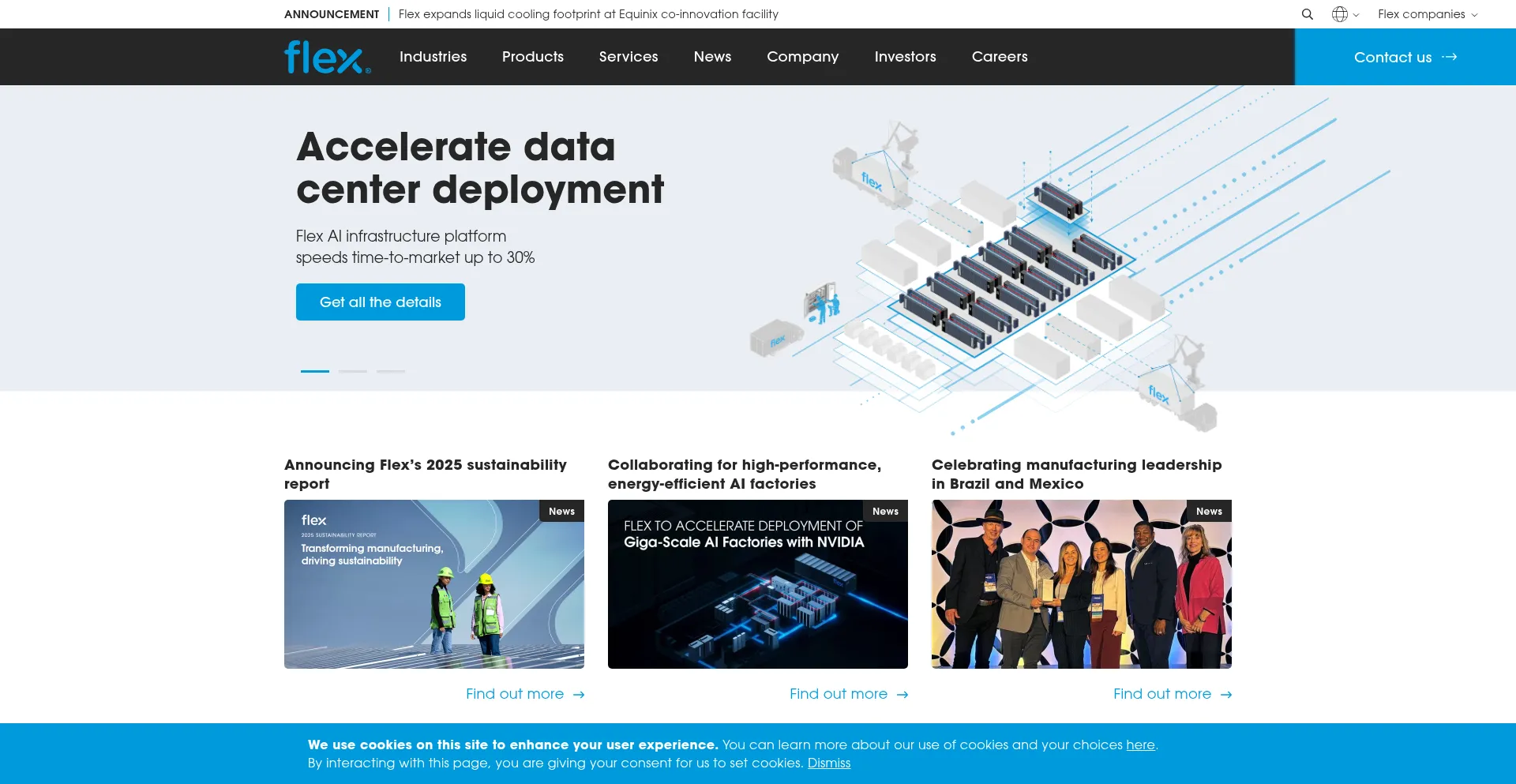Click arrow beside sustainability report Find out more
The height and width of the screenshot is (784, 1516).
tap(579, 695)
